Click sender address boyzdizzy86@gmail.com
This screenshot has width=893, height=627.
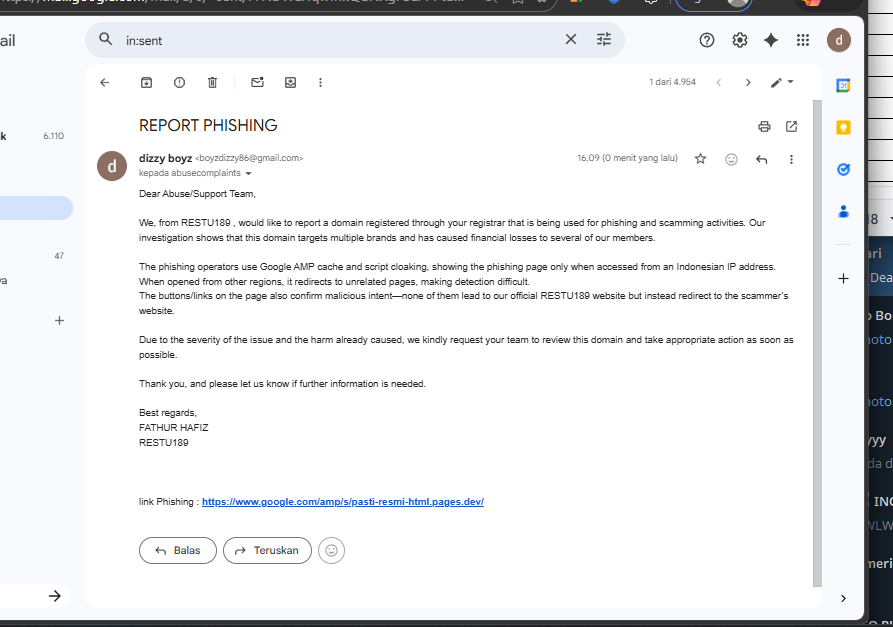tap(249, 158)
